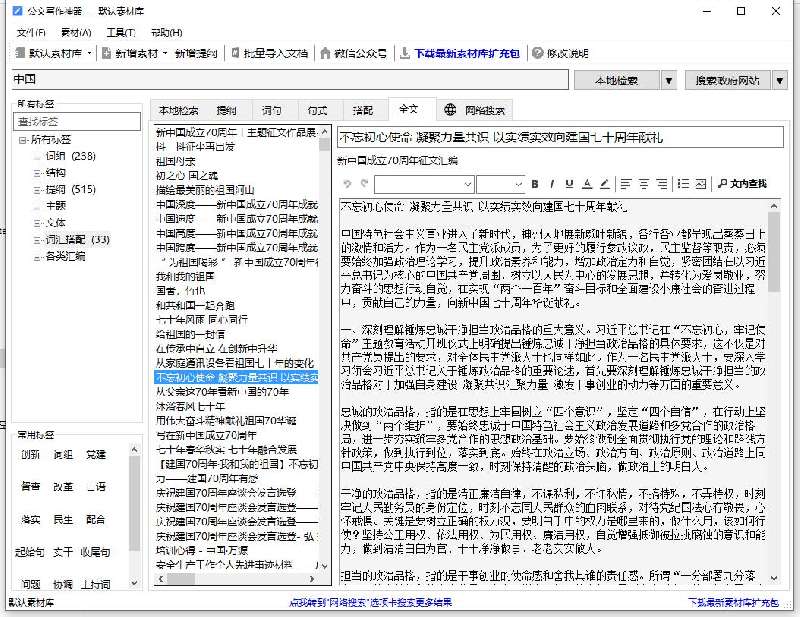Viewport: 800px width, 617px height.
Task: Toggle Bold formatting in the editor
Action: click(535, 184)
